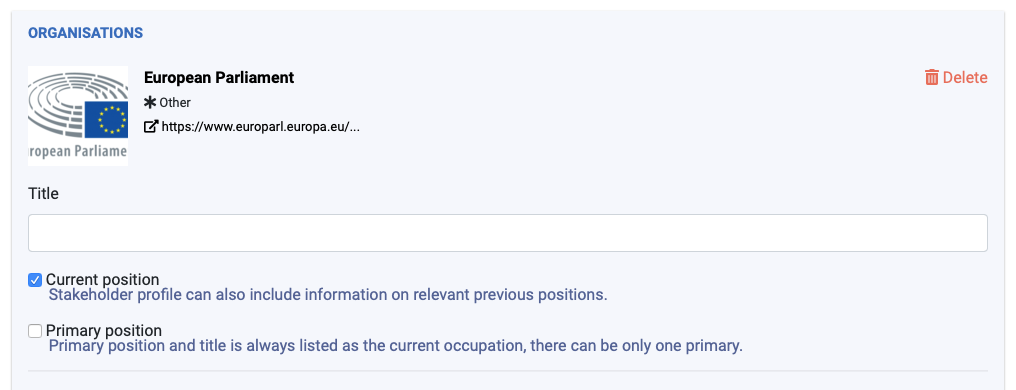Open the europarl.europa.eu website link
This screenshot has height=390, width=1016.
[x=260, y=127]
